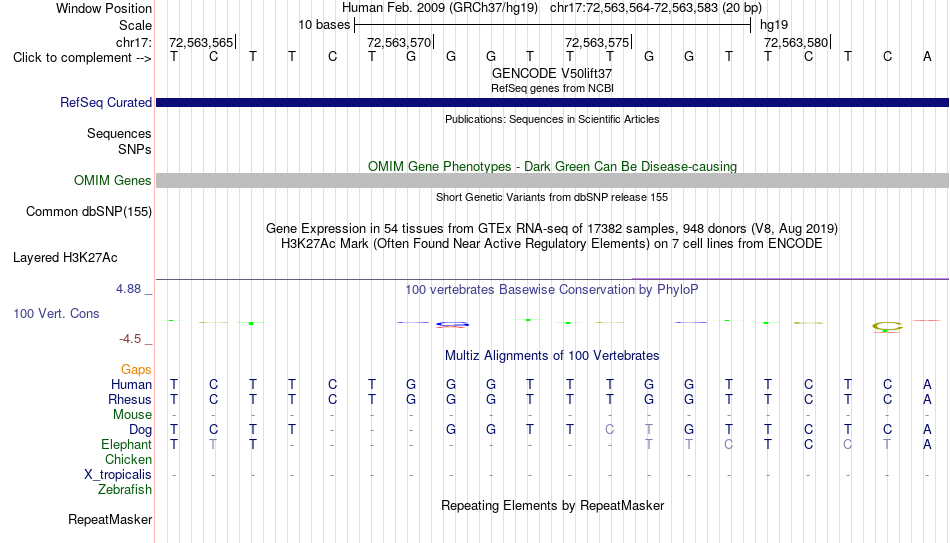Click the chr17: row label

(x=134, y=42)
